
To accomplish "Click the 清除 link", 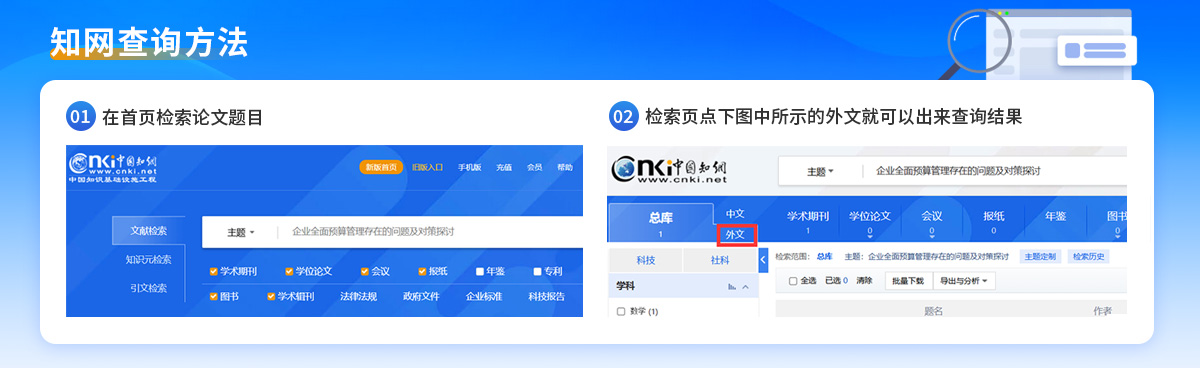I will coord(865,281).
